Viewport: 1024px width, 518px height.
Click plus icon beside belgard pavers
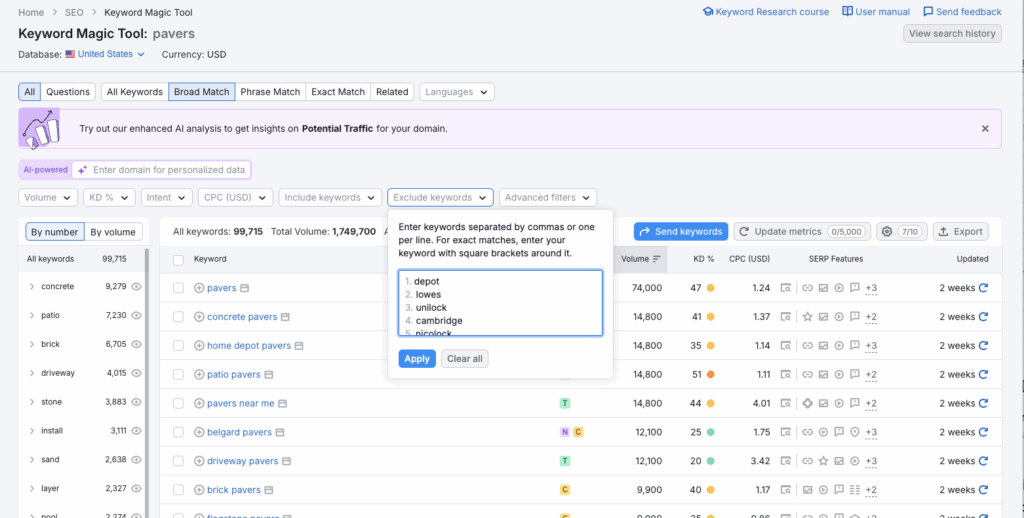point(198,433)
